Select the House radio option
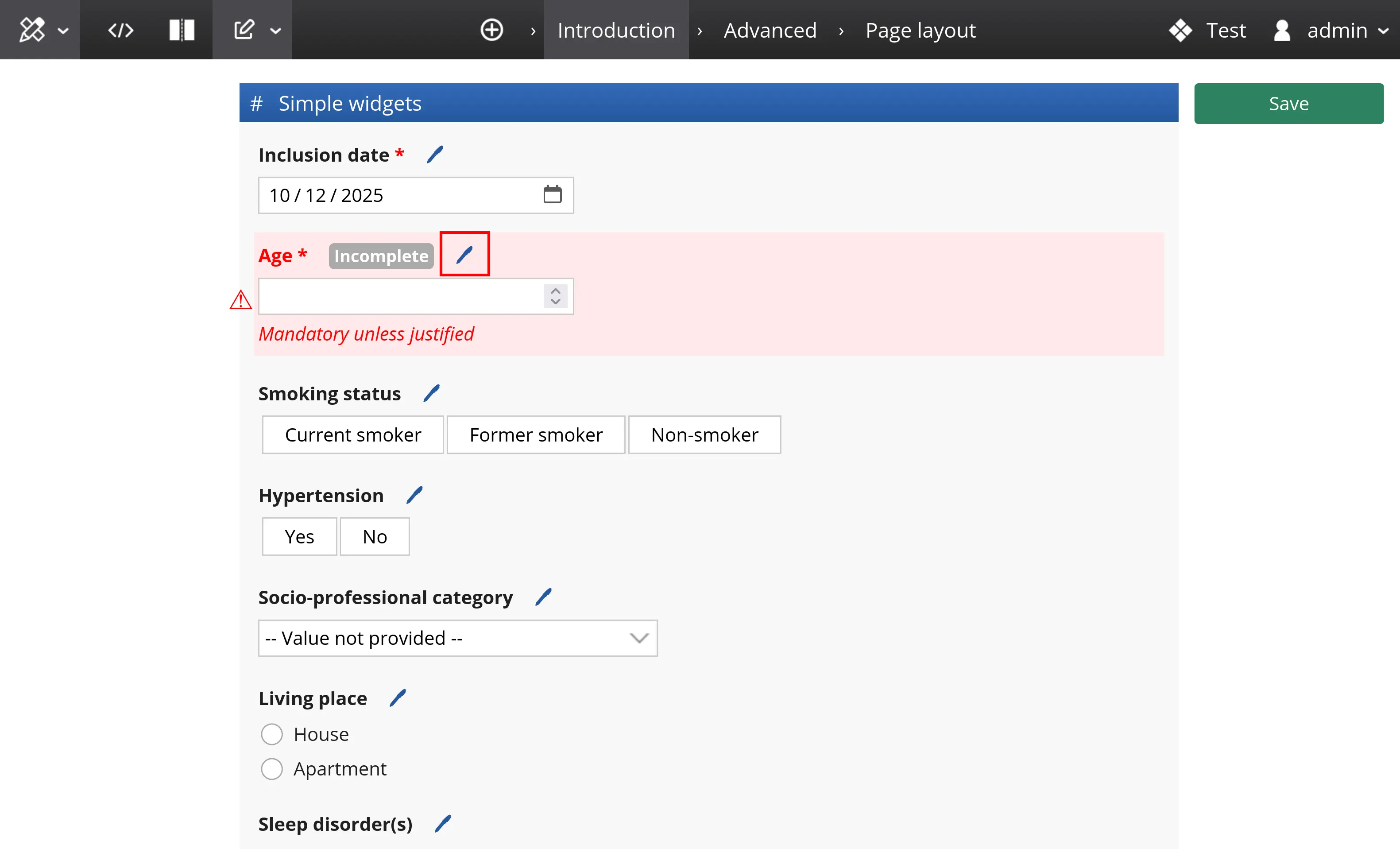This screenshot has width=1400, height=849. pos(271,734)
